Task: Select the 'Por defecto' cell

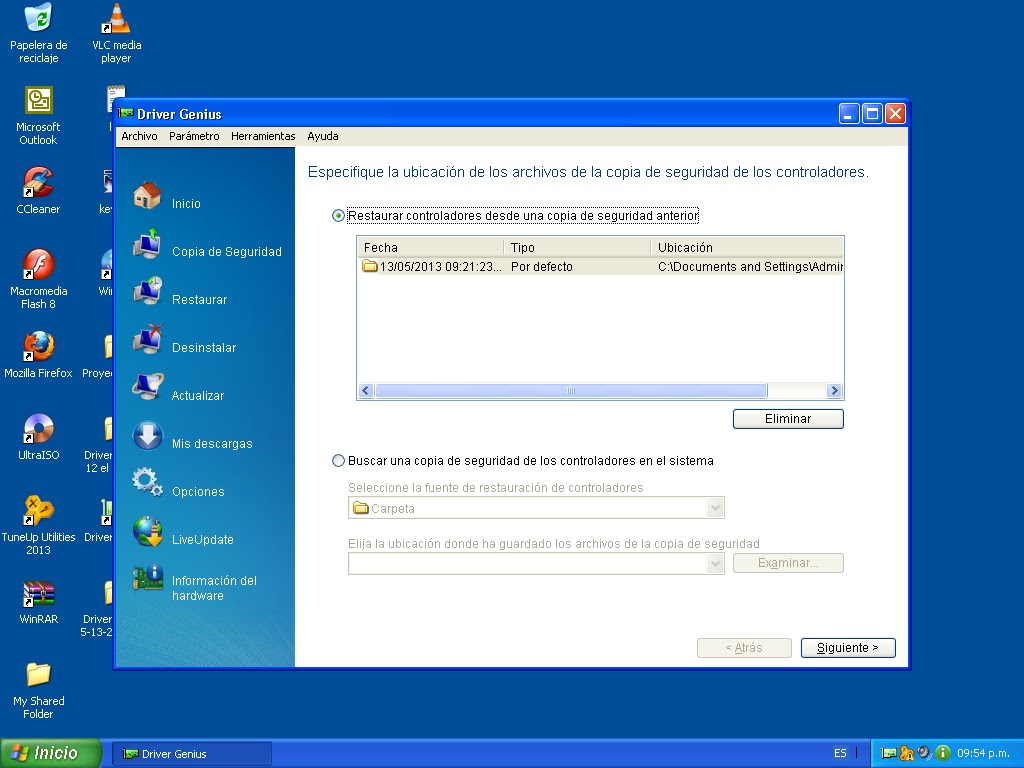Action: [x=541, y=266]
